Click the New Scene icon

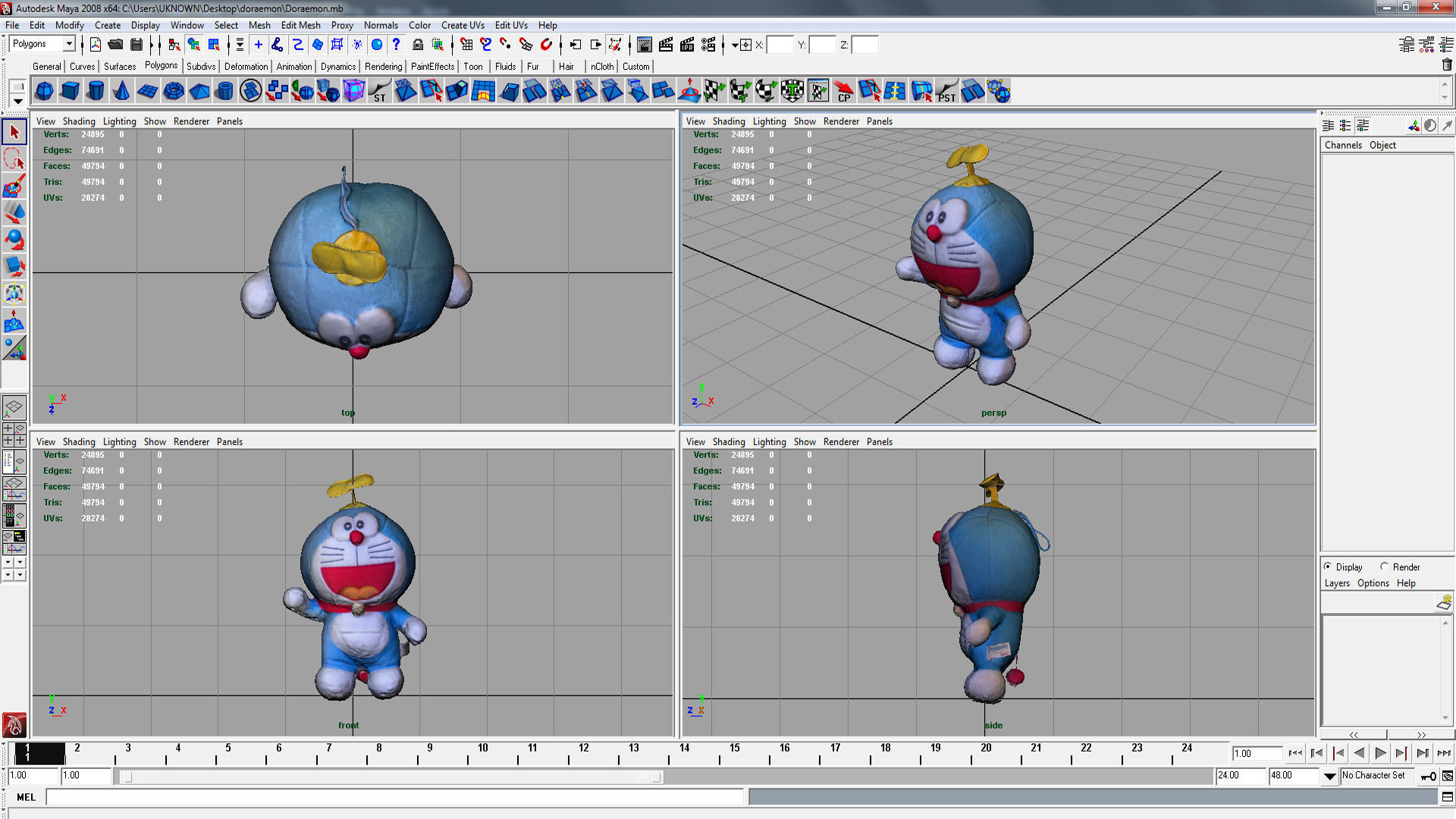point(96,45)
